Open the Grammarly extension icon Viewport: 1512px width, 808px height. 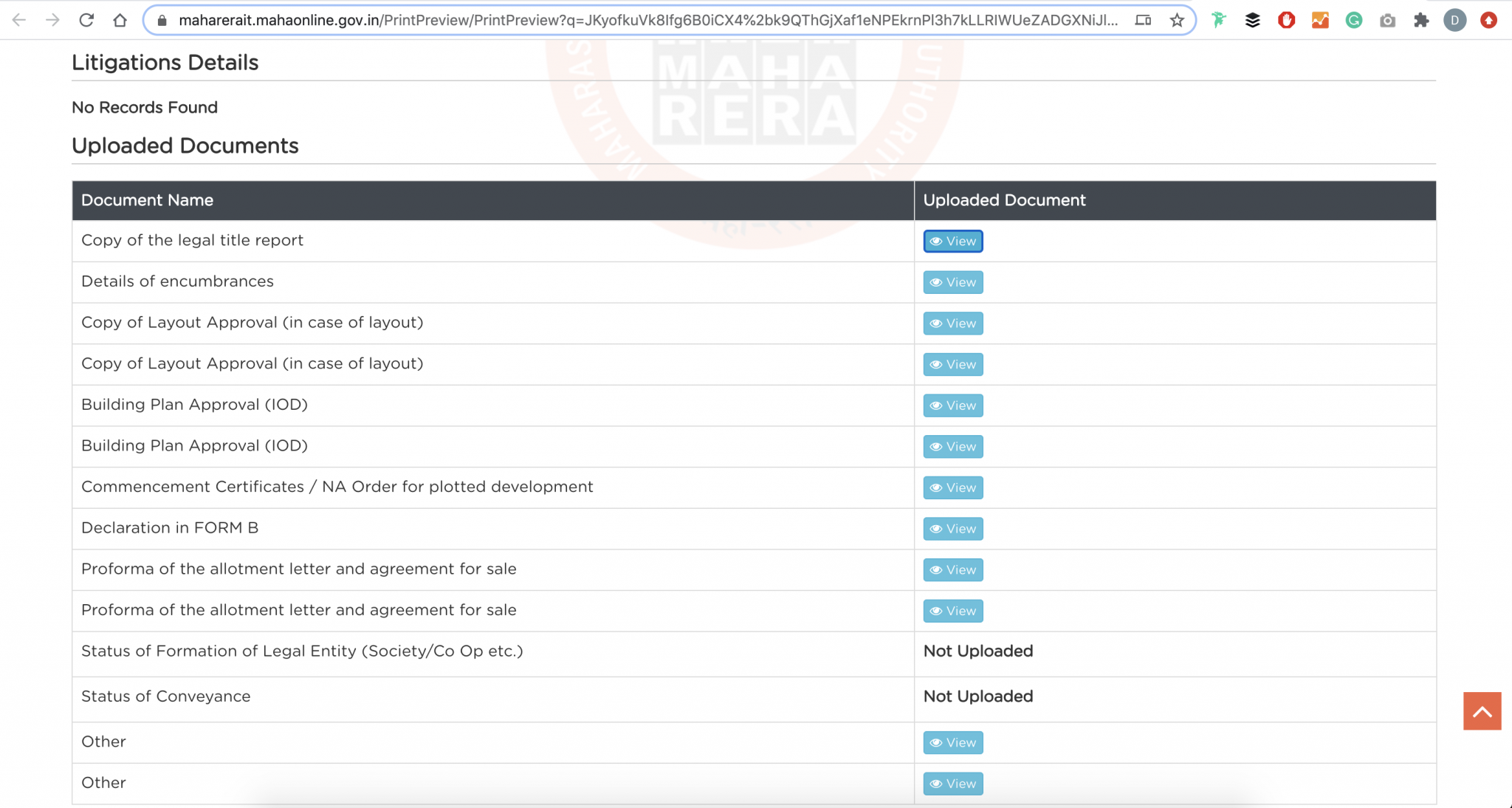click(x=1354, y=21)
